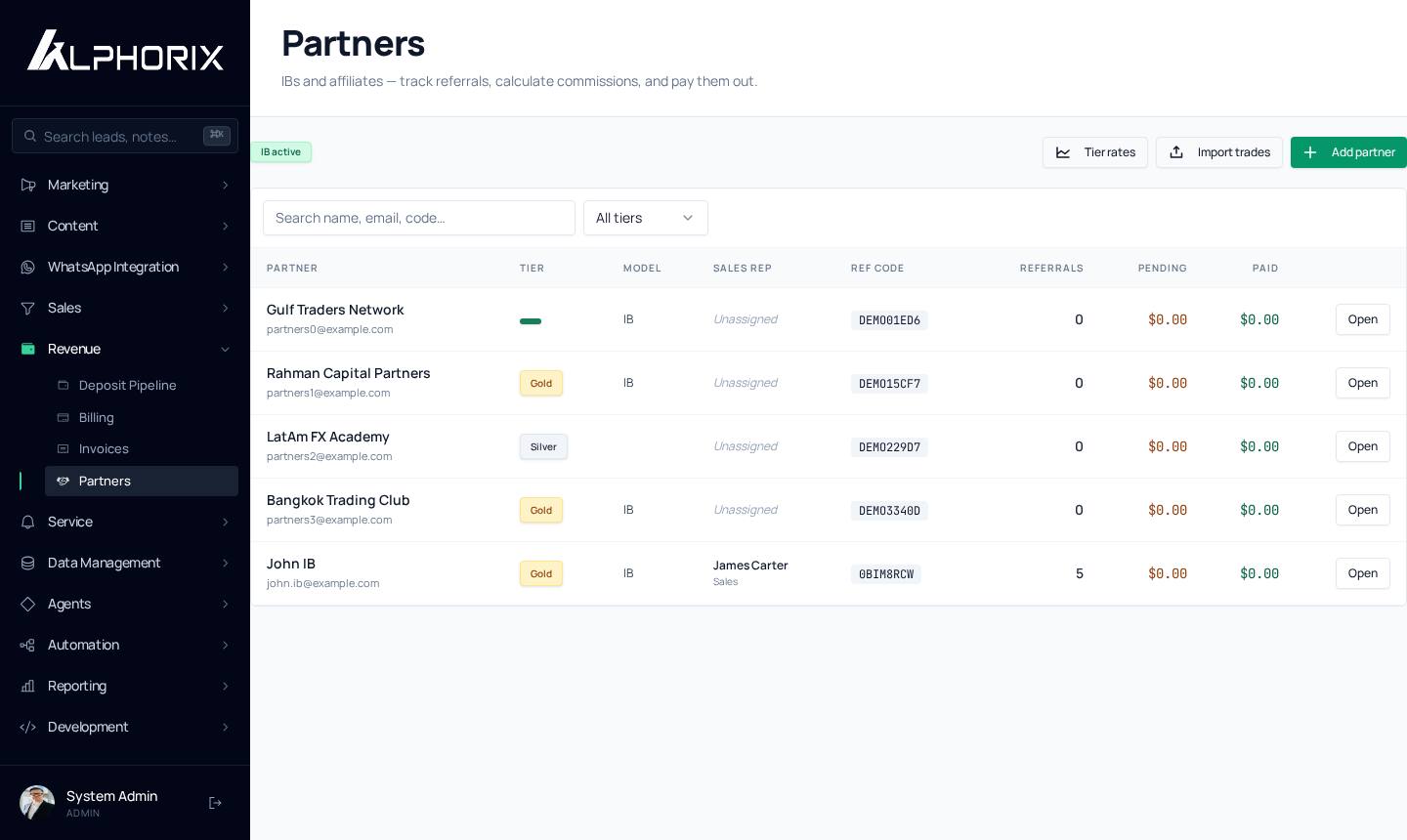
Task: Click the System Admin avatar photo
Action: pos(37,803)
